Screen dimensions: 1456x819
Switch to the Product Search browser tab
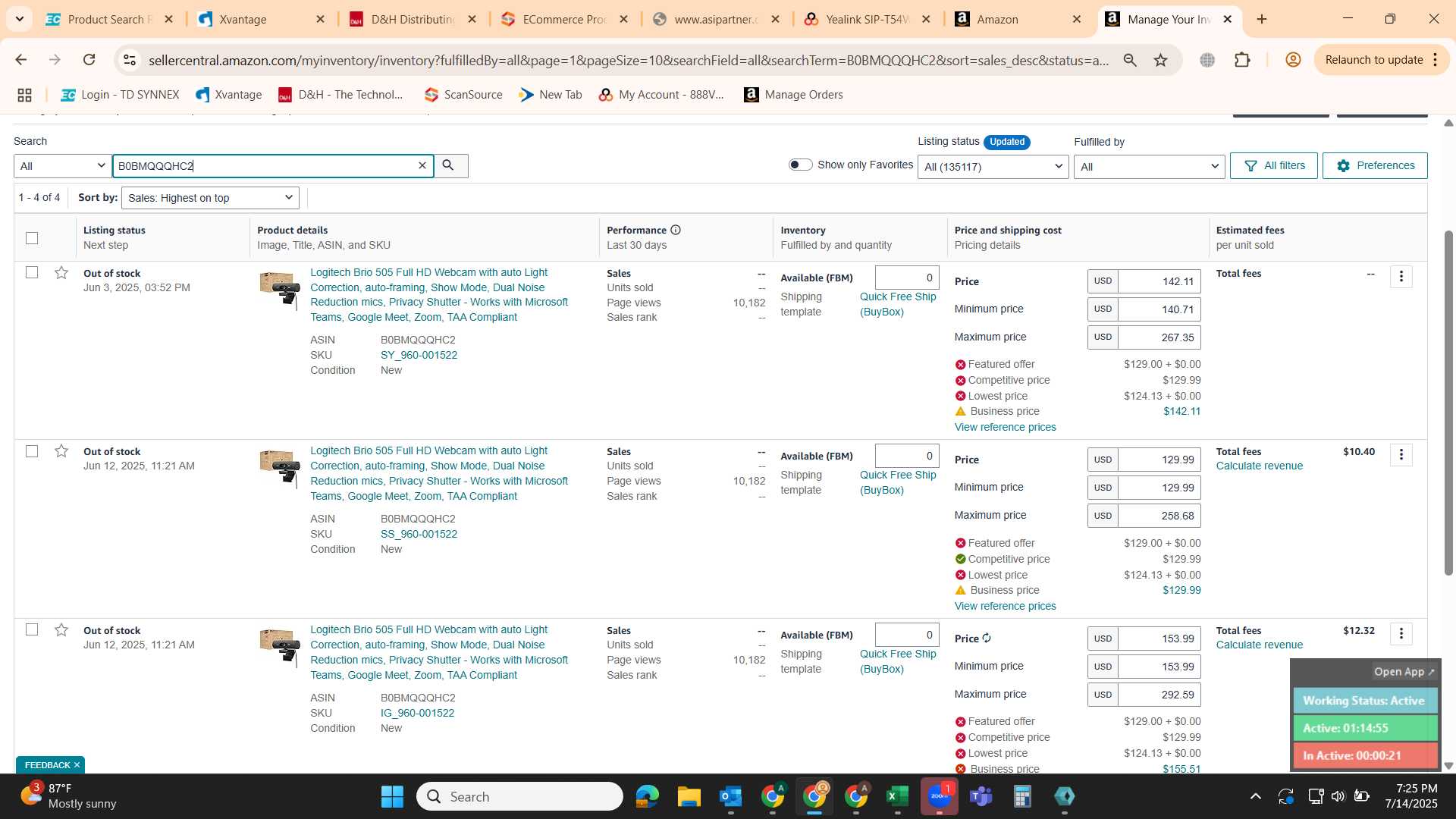pos(109,19)
